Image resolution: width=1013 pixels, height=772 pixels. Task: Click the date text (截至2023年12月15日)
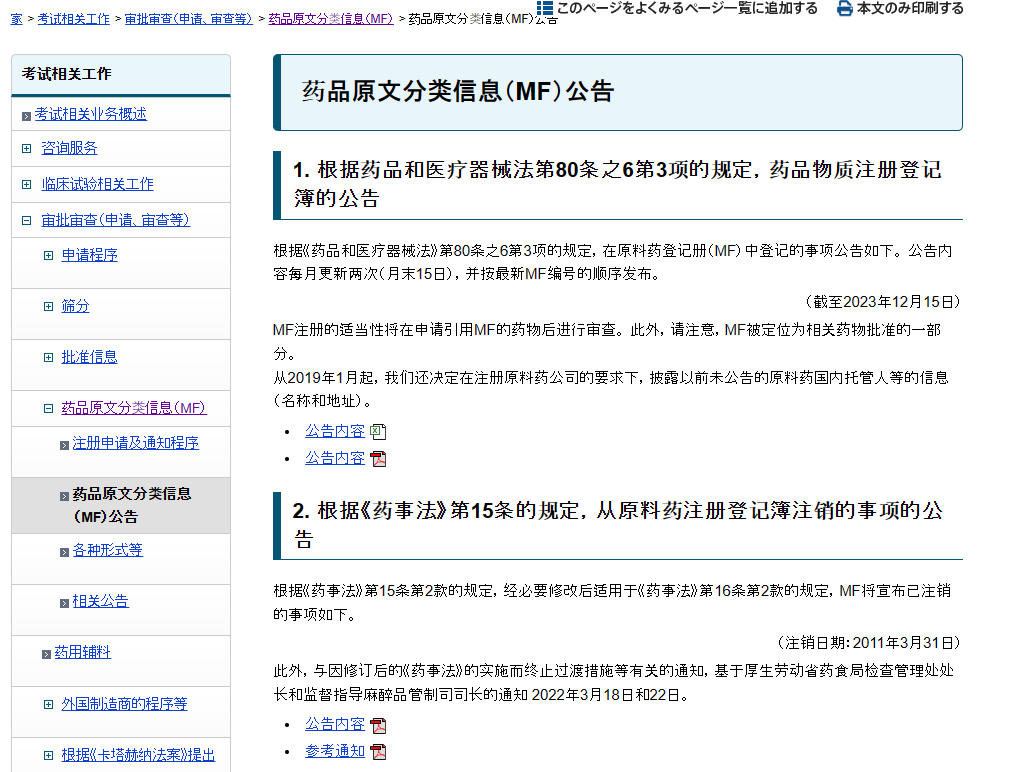click(x=882, y=302)
